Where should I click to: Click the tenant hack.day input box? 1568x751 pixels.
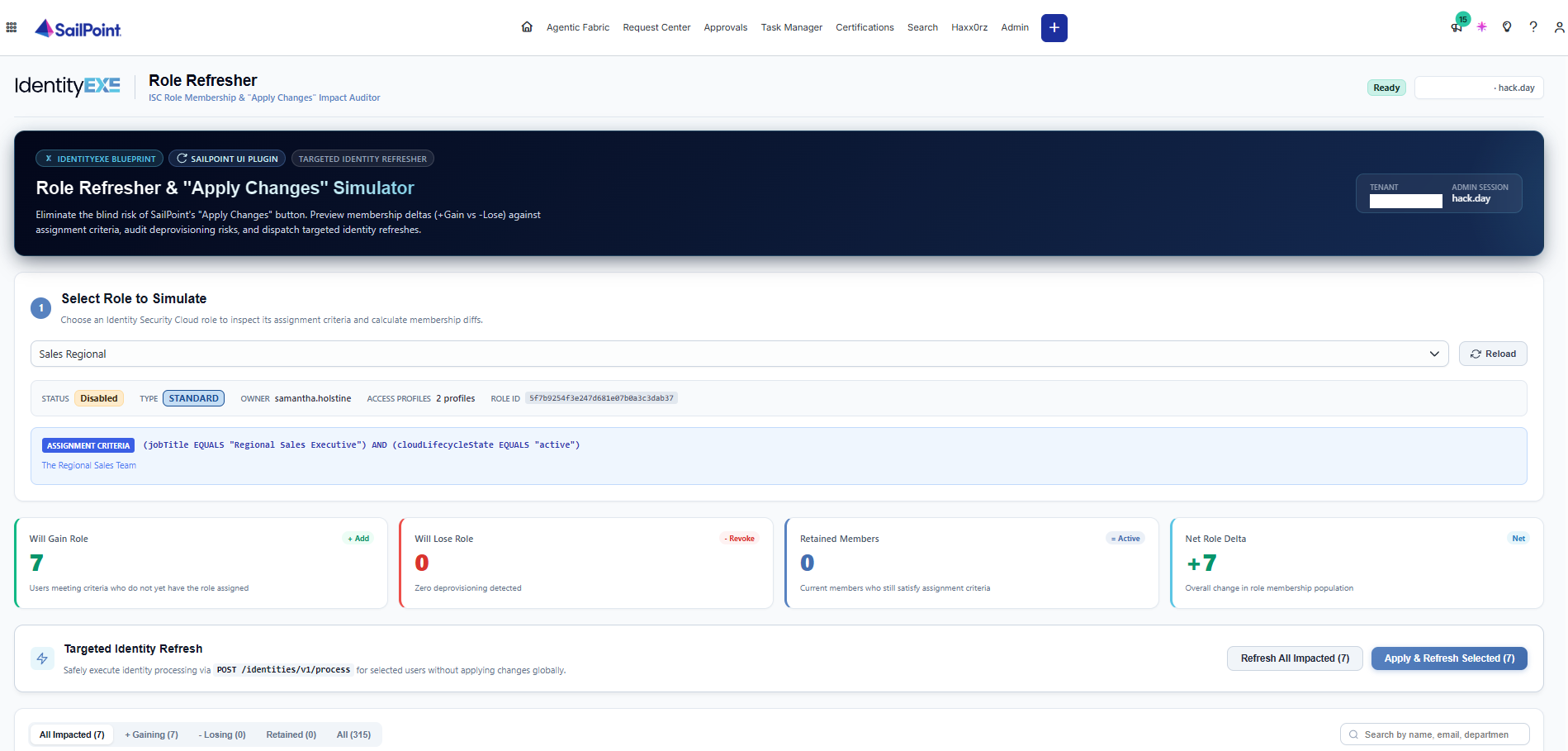pos(1479,88)
